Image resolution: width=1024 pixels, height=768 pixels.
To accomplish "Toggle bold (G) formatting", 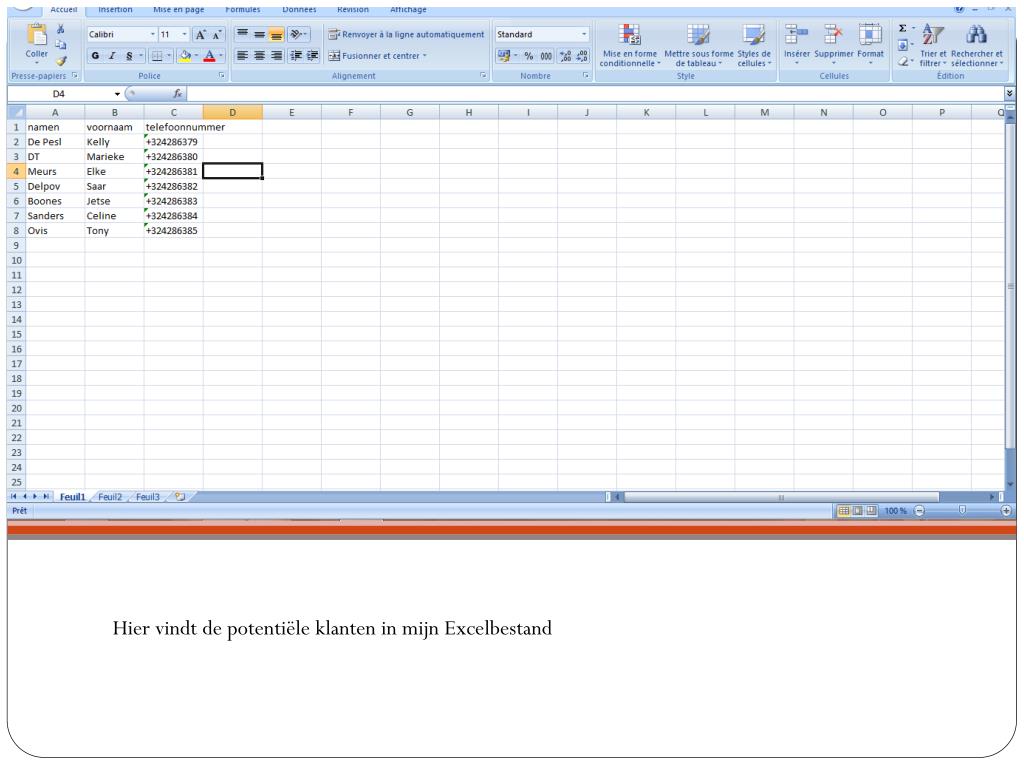I will pos(94,56).
